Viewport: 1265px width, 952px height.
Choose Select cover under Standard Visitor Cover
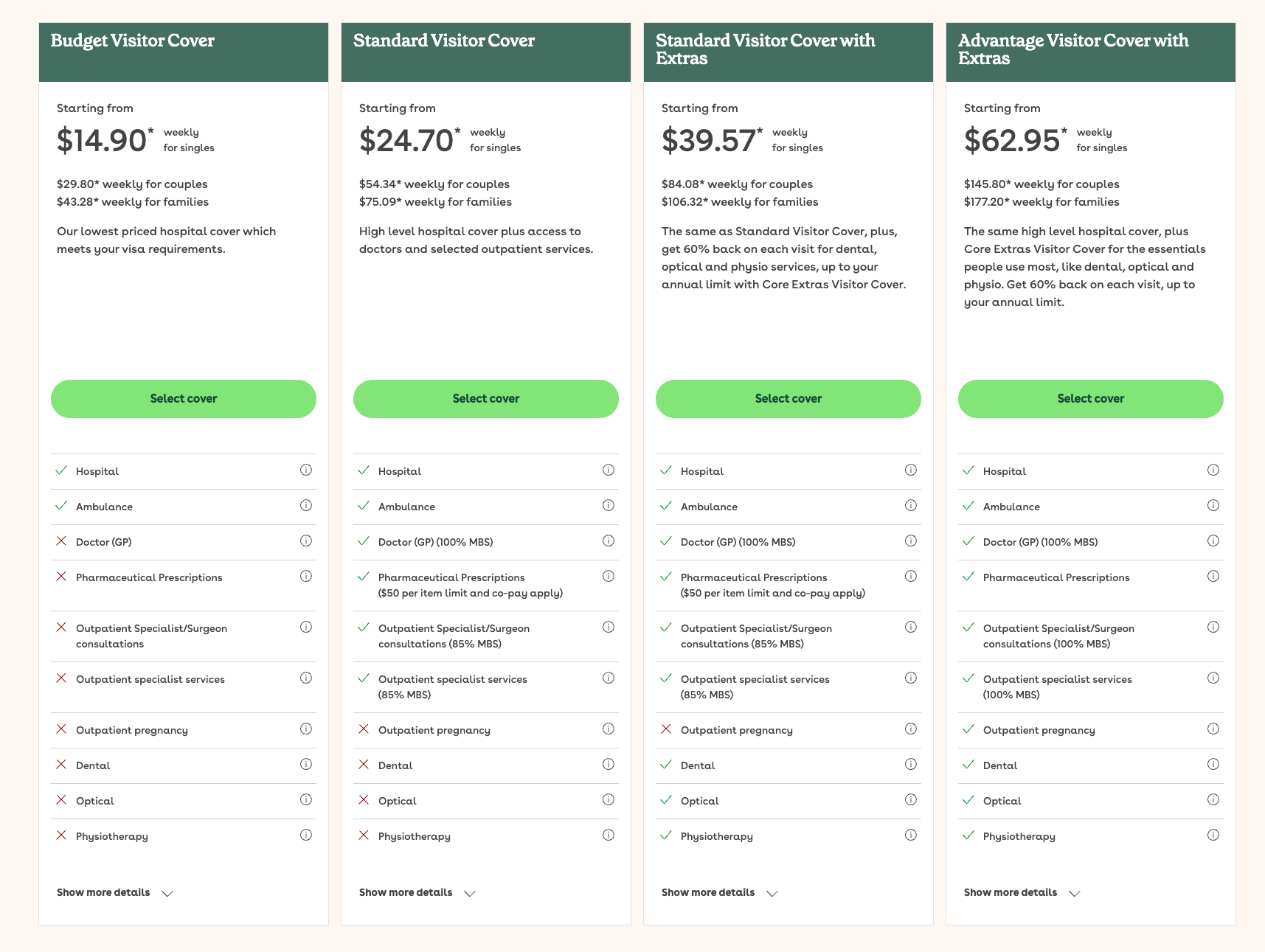pyautogui.click(x=486, y=399)
